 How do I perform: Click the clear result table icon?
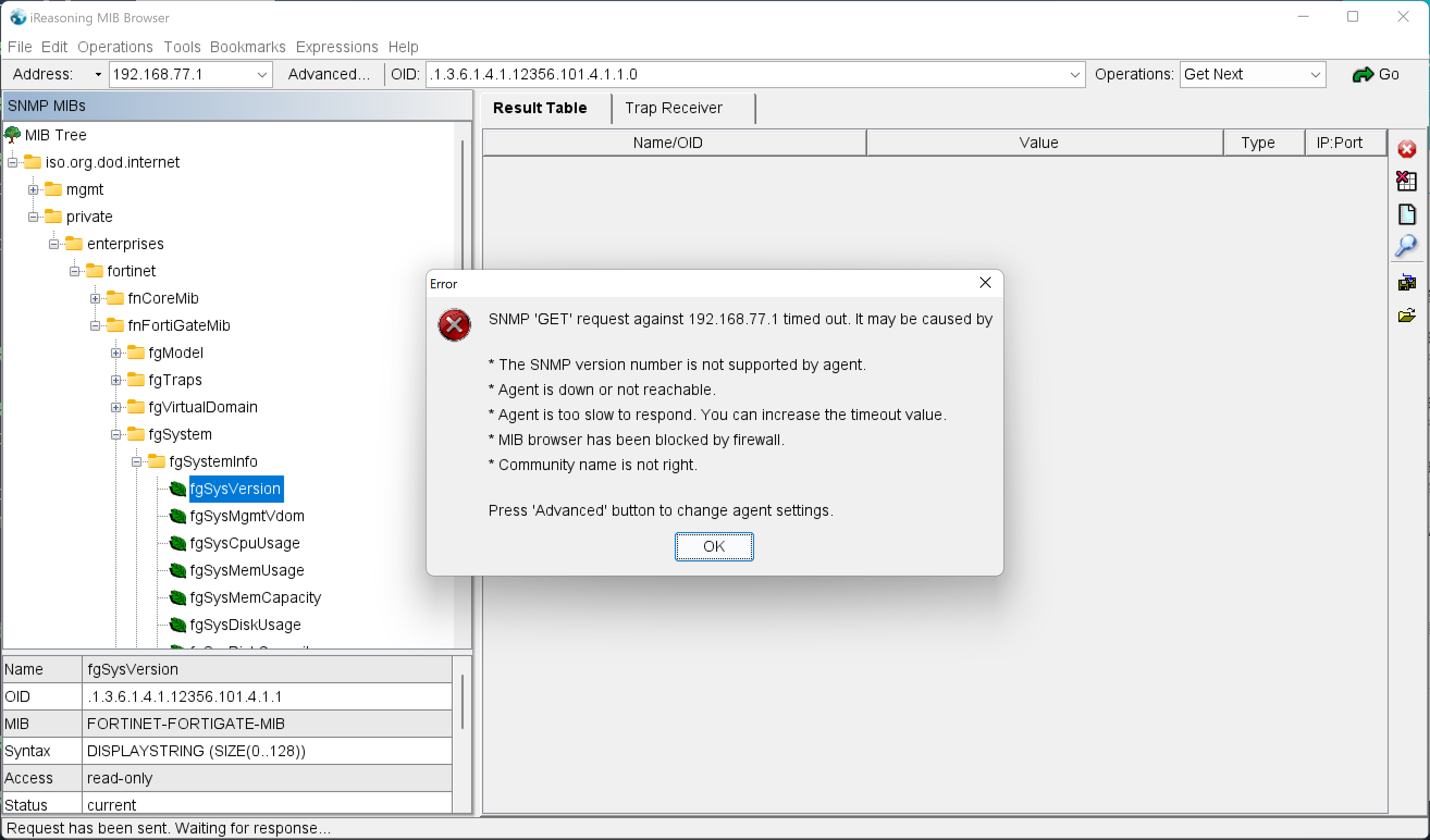click(x=1406, y=182)
